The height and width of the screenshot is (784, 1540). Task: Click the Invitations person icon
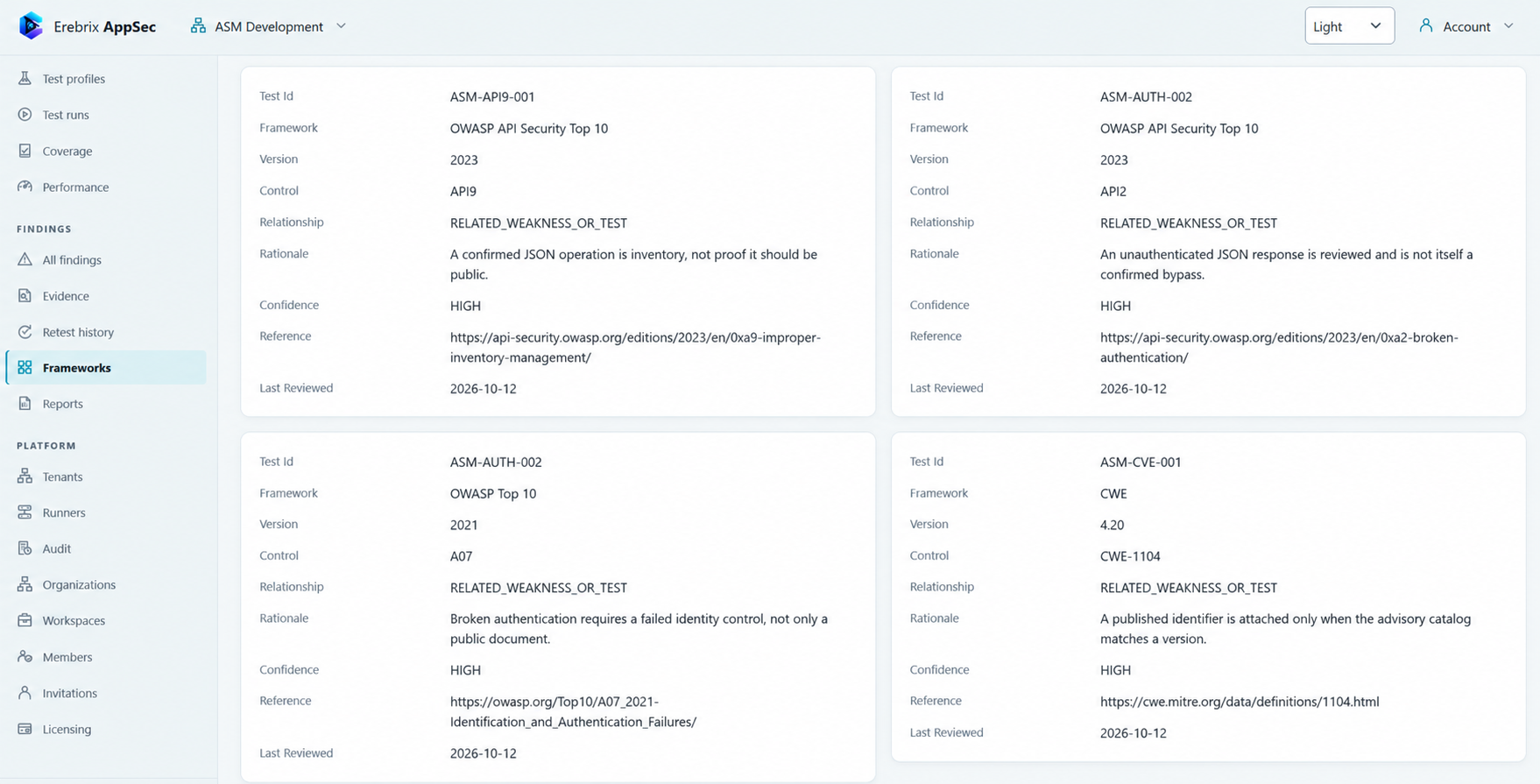(x=25, y=693)
